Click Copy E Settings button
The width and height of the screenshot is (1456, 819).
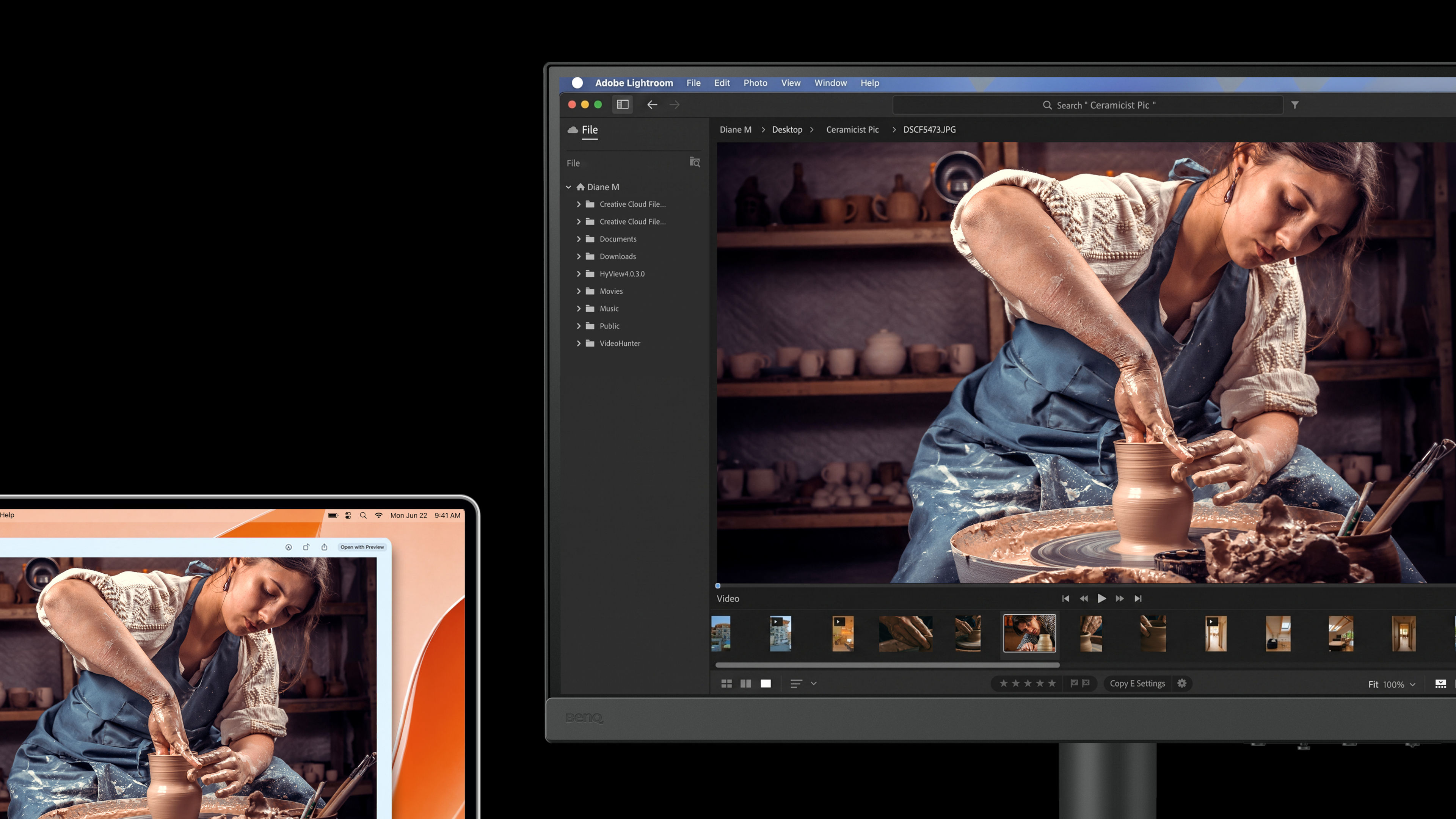tap(1137, 683)
